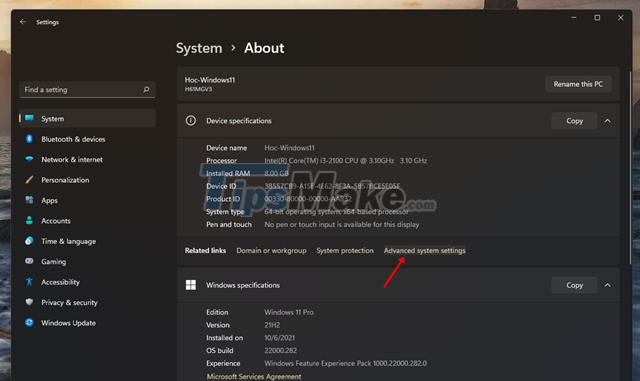Click the Bluetooth icon in sidebar
The height and width of the screenshot is (381, 640).
[29, 139]
